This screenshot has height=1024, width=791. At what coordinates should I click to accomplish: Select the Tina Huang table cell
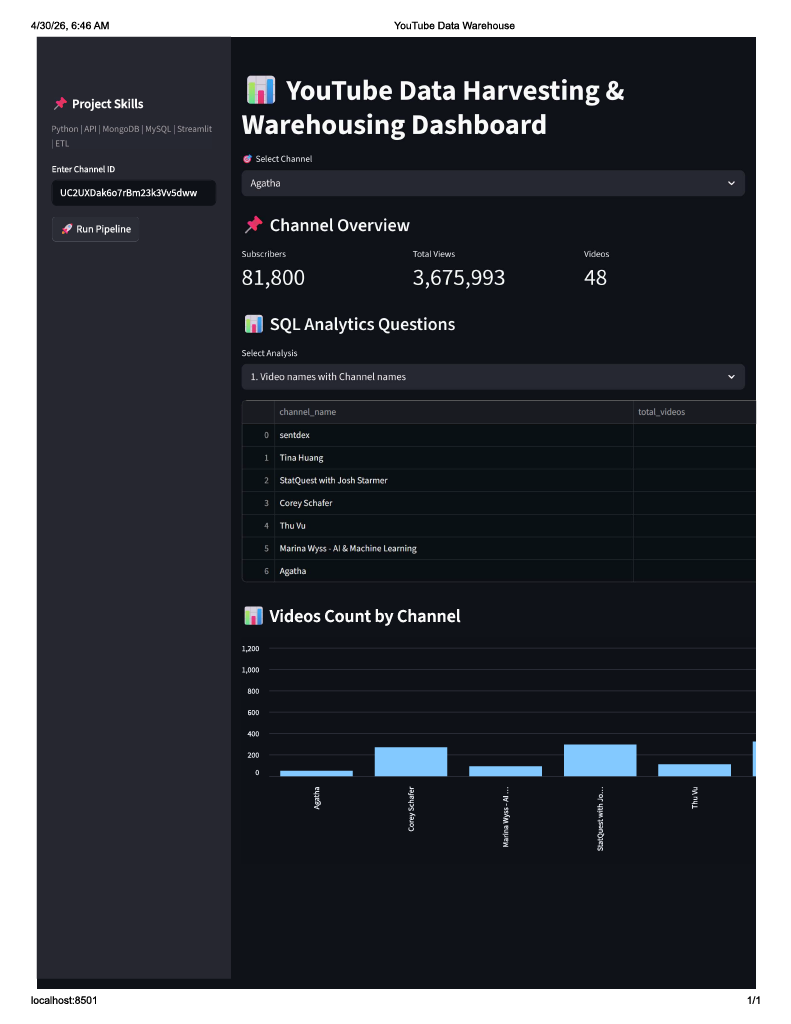pyautogui.click(x=453, y=458)
